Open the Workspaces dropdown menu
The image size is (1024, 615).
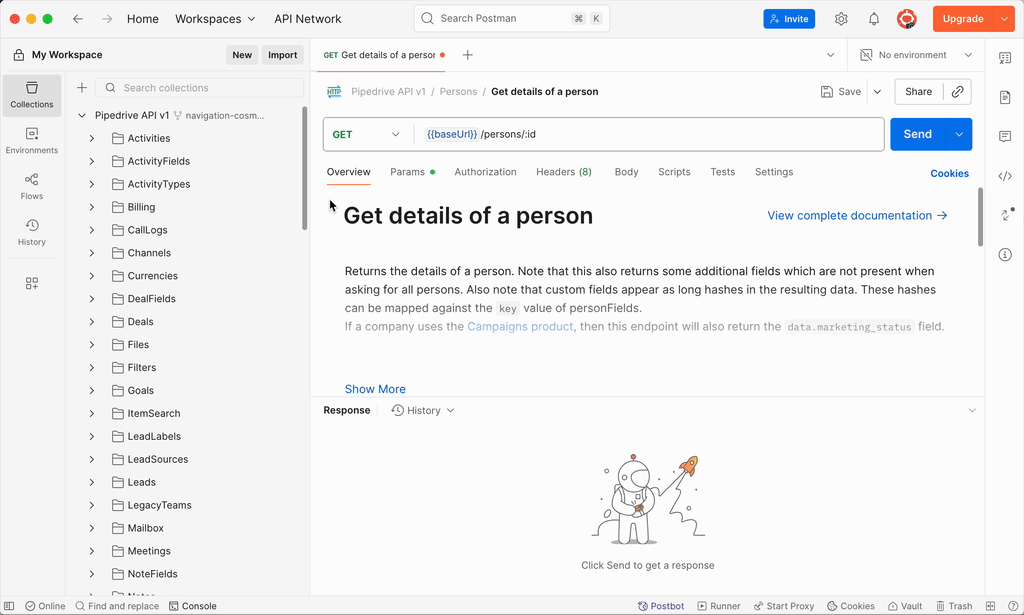click(x=215, y=19)
